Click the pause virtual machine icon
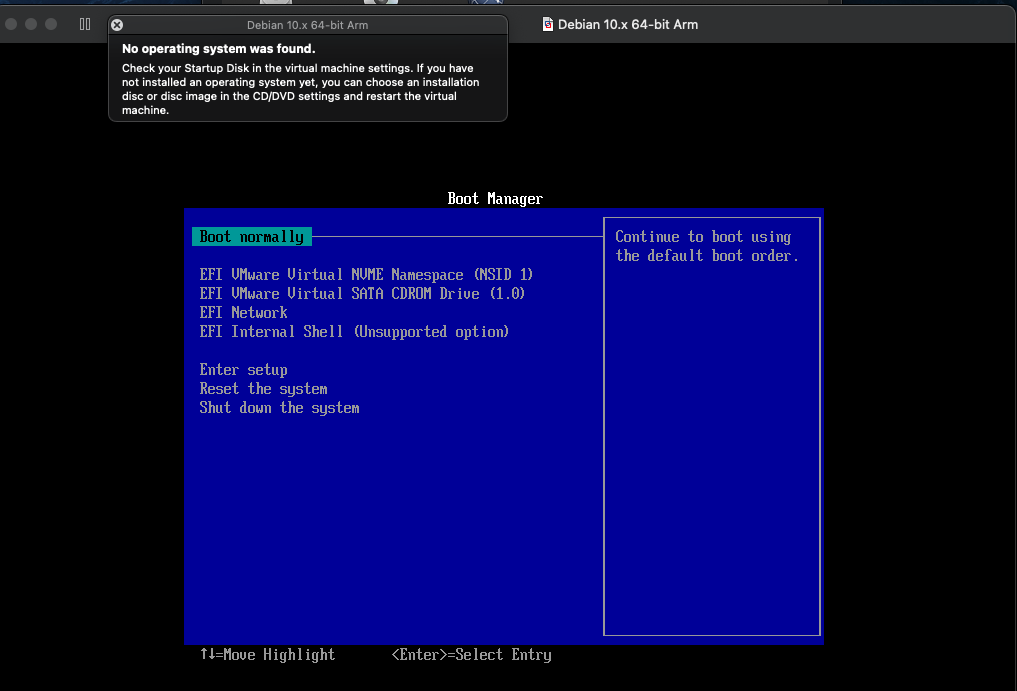Screen dimensions: 1017x691 point(85,24)
